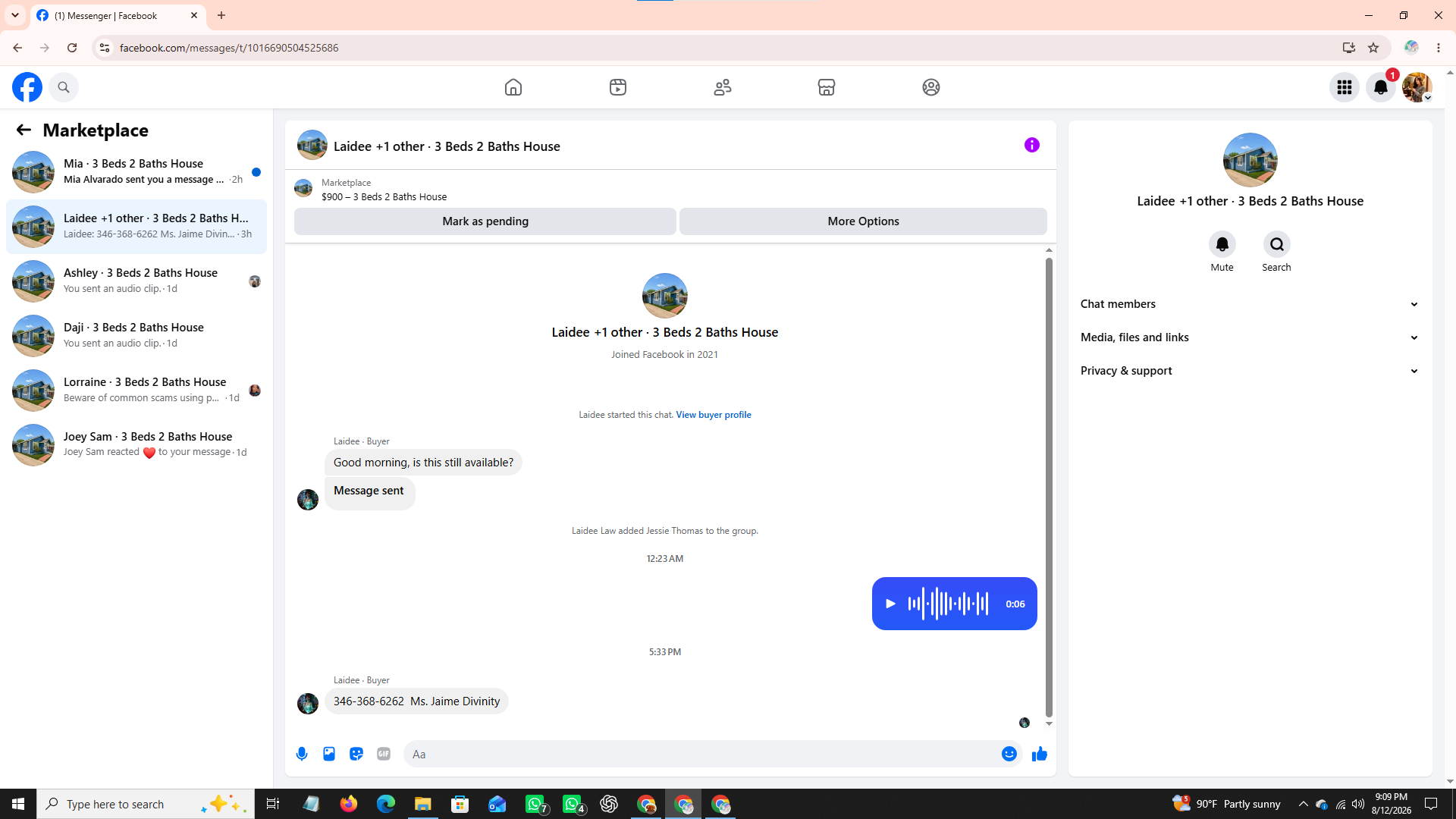Open Facebook search magnifier
This screenshot has height=819, width=1456.
coord(64,87)
